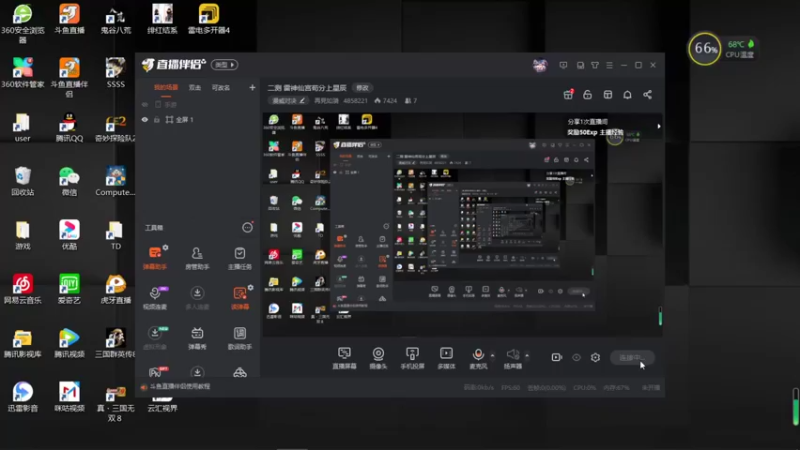Open 腾讯QQ desktop shortcut
Screen dimensions: 800x450
(69, 127)
